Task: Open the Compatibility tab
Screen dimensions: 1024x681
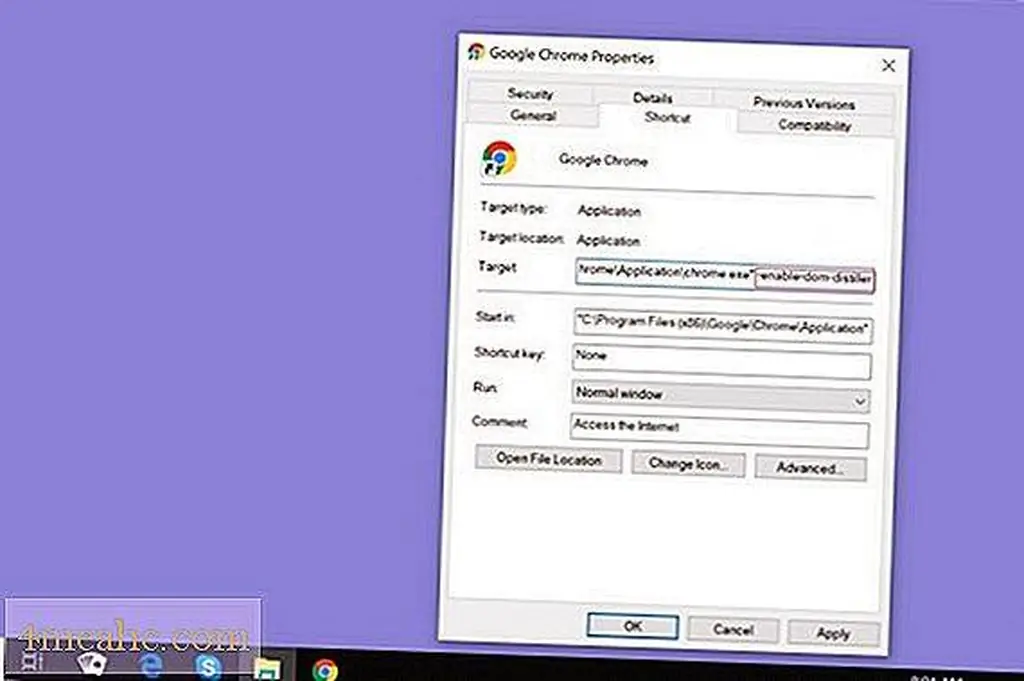Action: coord(814,125)
